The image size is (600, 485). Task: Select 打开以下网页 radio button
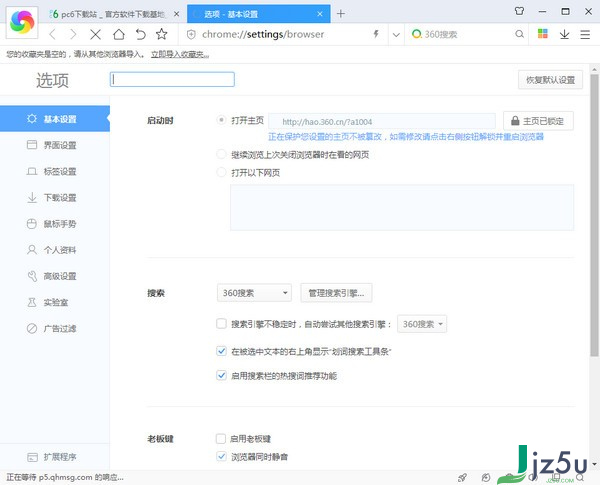point(221,172)
